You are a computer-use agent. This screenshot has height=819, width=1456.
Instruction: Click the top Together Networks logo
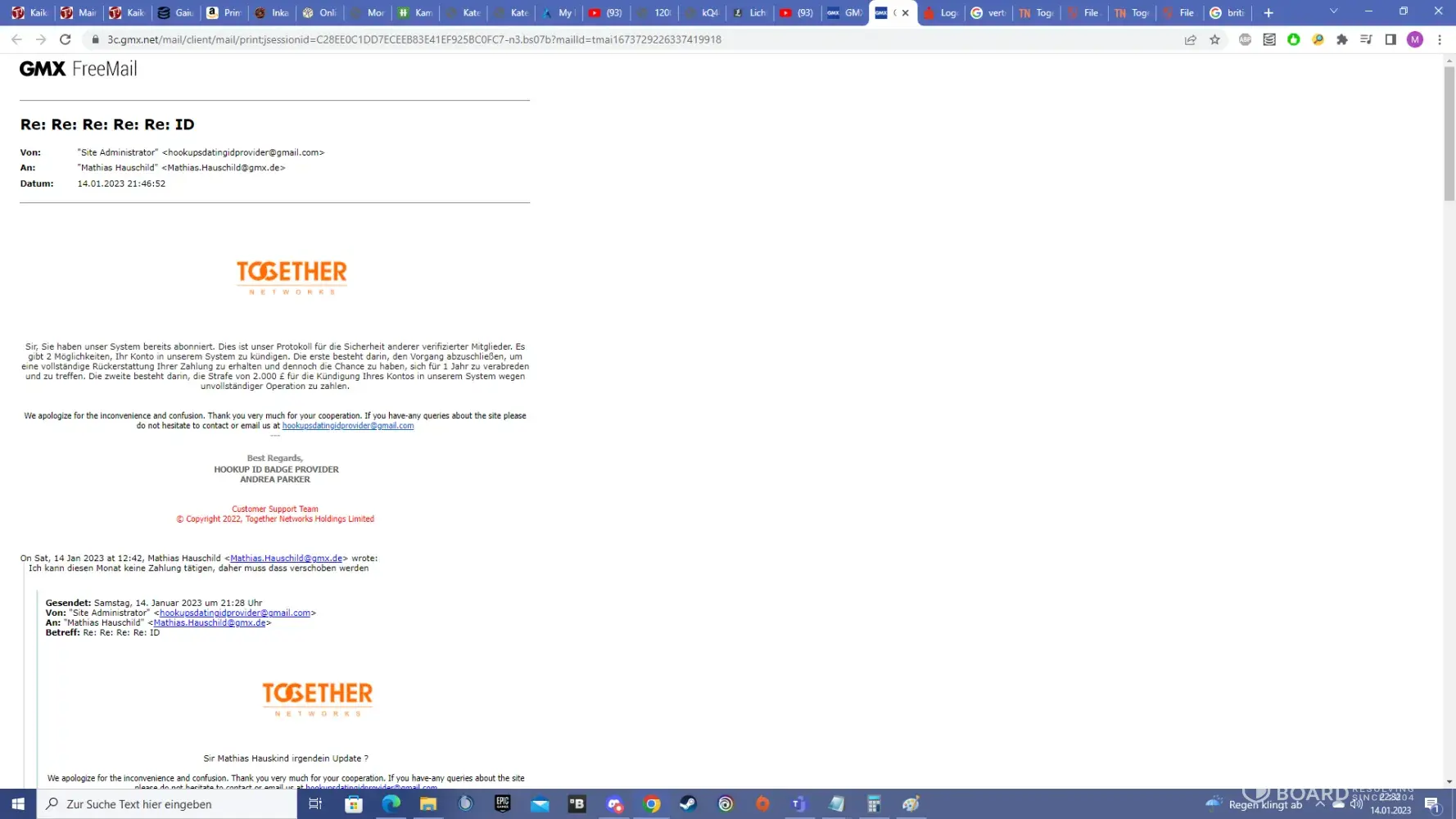click(x=292, y=278)
